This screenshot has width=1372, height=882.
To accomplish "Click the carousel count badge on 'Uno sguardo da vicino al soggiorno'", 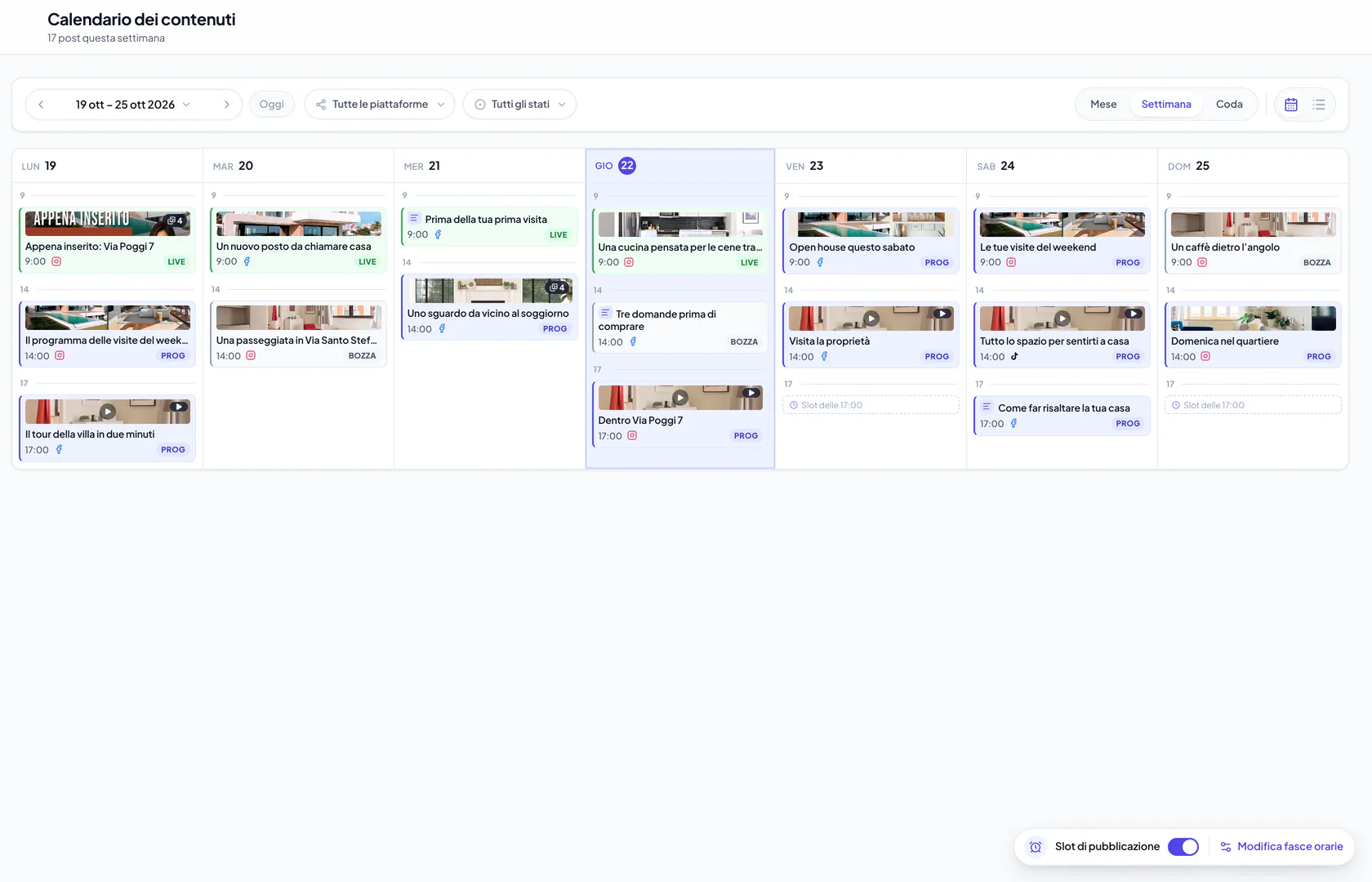I will 558,287.
